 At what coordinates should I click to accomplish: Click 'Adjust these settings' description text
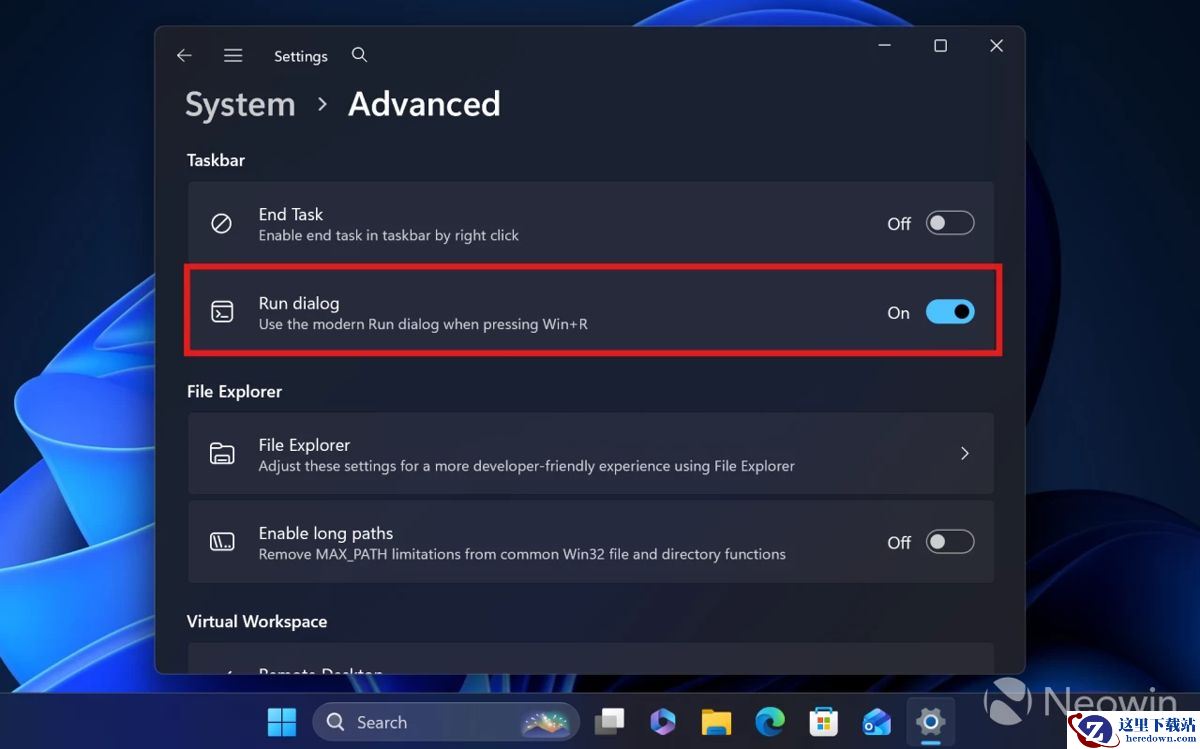(527, 466)
